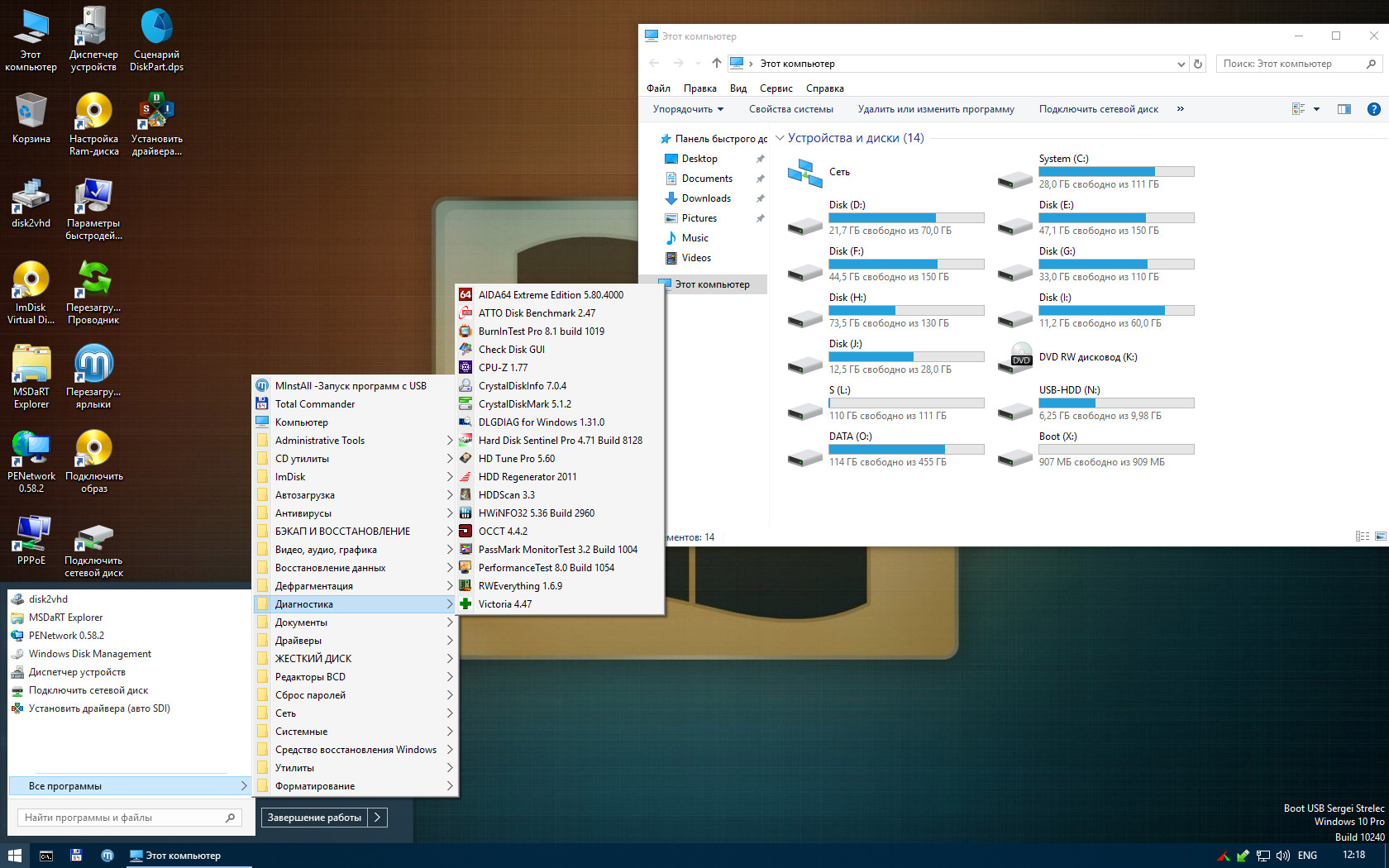Image resolution: width=1389 pixels, height=868 pixels.
Task: Launch HWiNFO32 5.36 Build 2960
Action: (560, 513)
